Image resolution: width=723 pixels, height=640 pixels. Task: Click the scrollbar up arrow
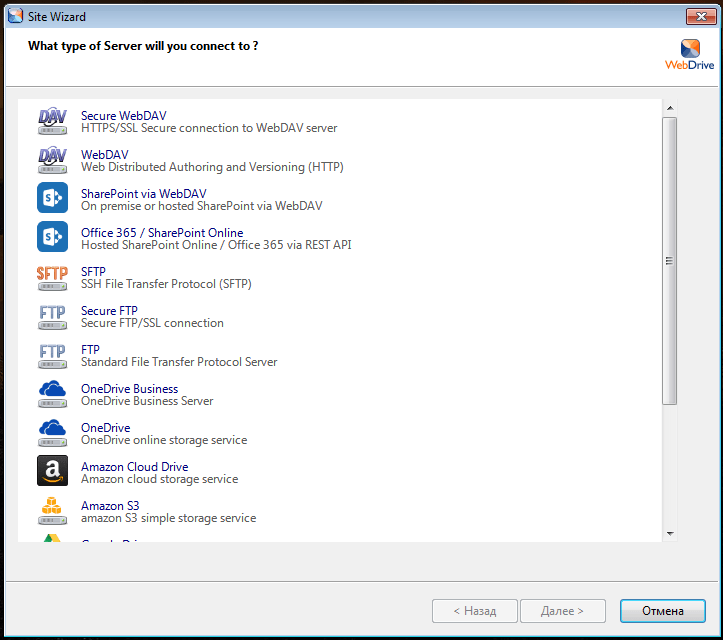coord(670,108)
